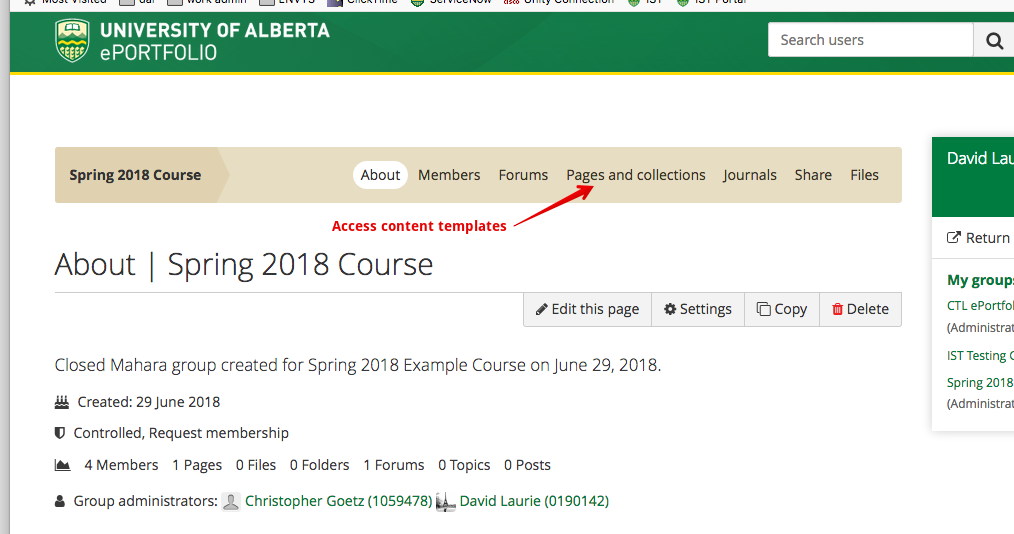Click the 4 Members statistic
The image size is (1014, 534).
(x=121, y=465)
